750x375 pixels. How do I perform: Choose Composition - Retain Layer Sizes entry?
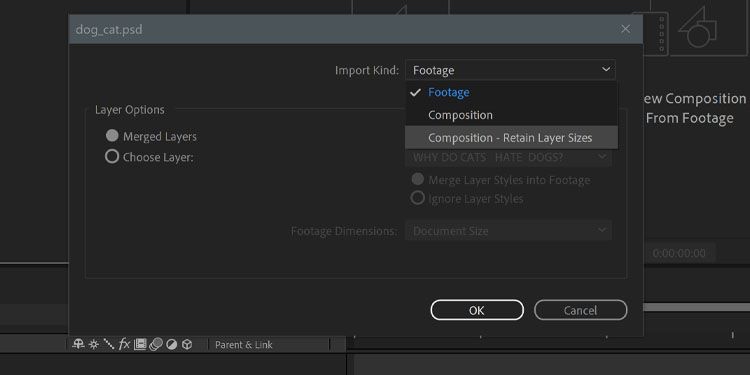point(511,138)
